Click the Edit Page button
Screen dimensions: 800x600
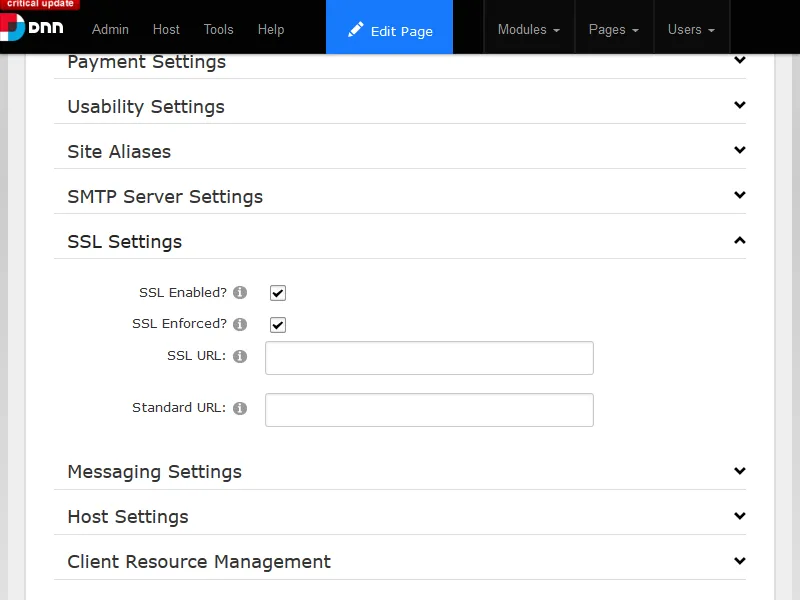pyautogui.click(x=390, y=30)
